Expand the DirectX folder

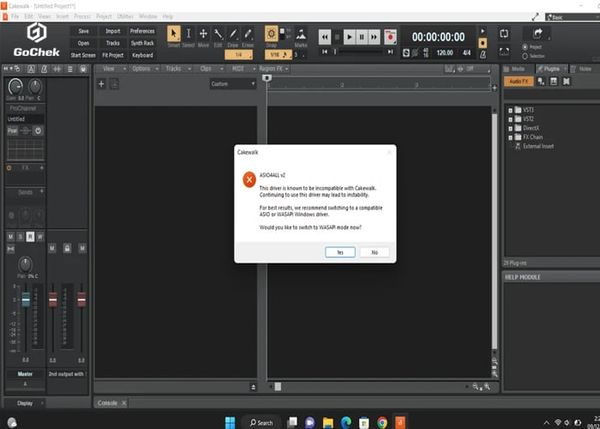(510, 129)
